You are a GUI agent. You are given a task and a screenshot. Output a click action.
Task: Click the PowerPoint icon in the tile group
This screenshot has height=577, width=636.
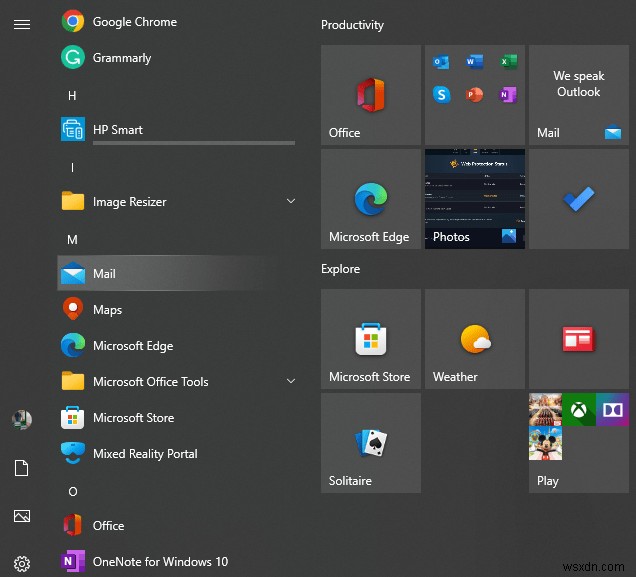(x=475, y=95)
